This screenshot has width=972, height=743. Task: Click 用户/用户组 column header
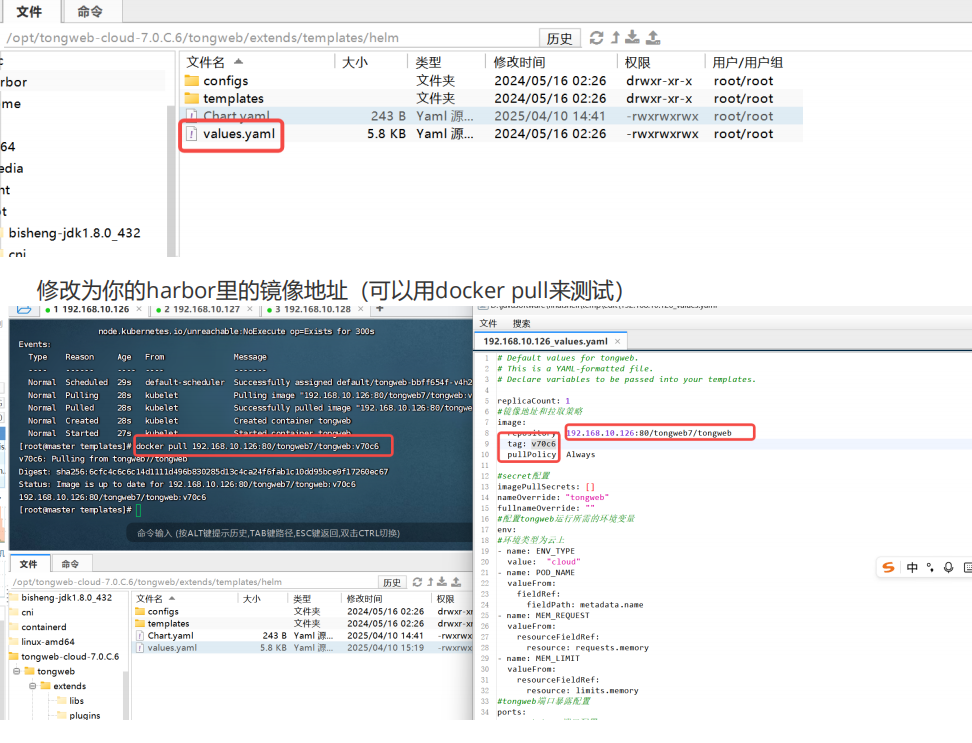[x=747, y=62]
